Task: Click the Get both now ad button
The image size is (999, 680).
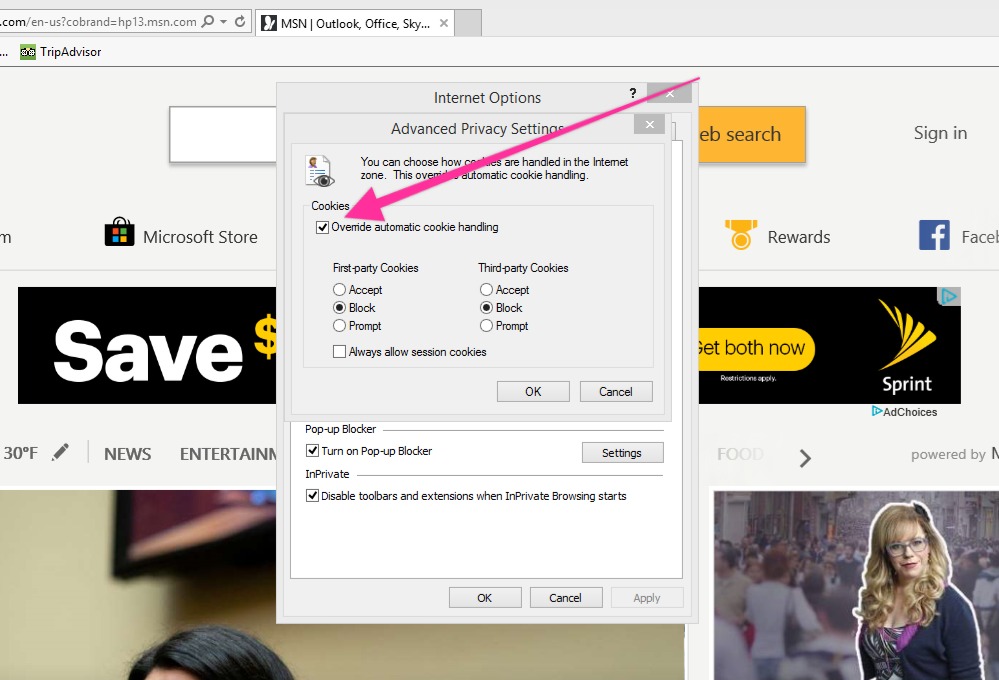Action: (x=756, y=349)
